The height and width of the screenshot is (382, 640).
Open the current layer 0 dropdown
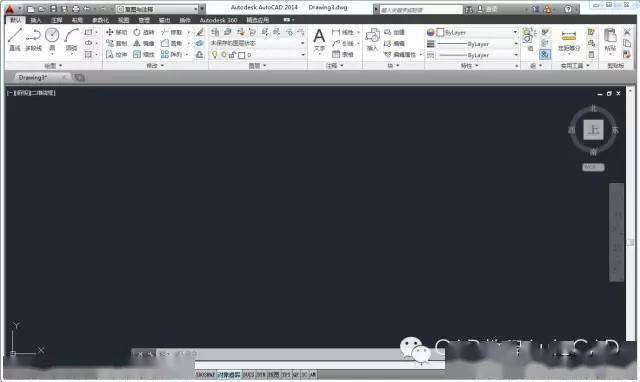(x=258, y=54)
